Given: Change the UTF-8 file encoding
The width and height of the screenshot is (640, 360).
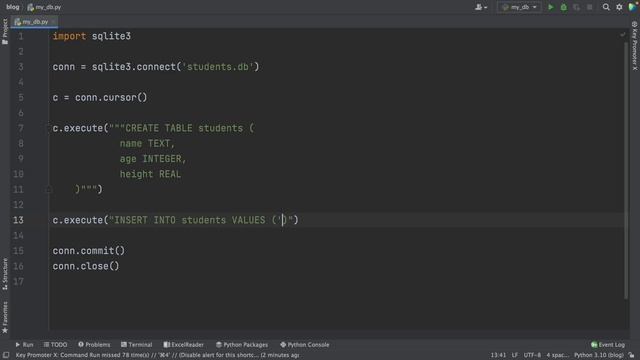Looking at the screenshot, I should (x=532, y=356).
